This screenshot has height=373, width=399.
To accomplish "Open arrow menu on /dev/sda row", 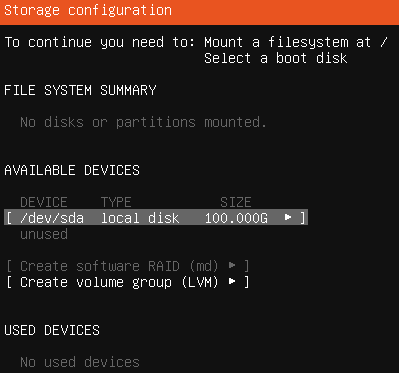I will pos(288,218).
